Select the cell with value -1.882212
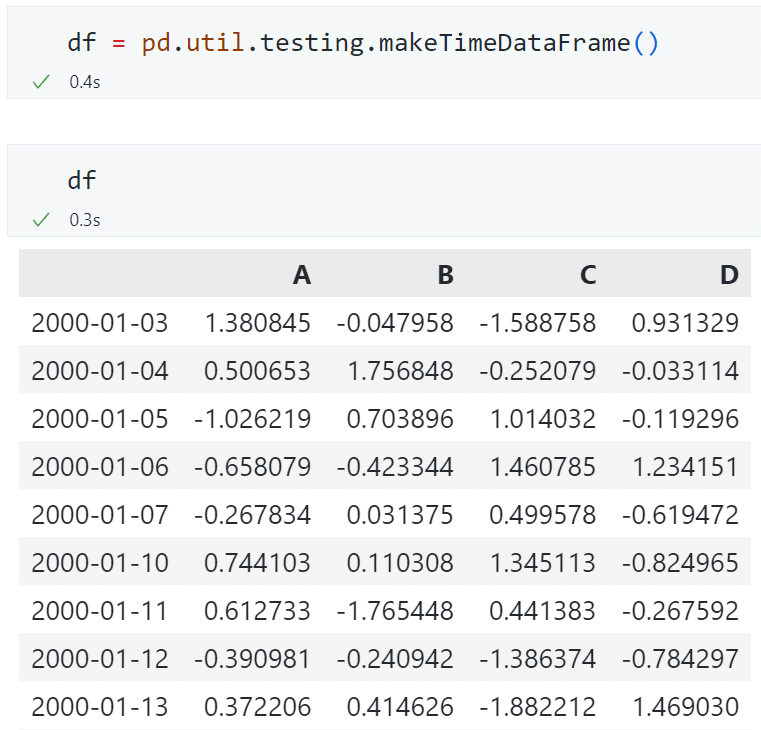Viewport: 761px width, 730px height. [538, 707]
